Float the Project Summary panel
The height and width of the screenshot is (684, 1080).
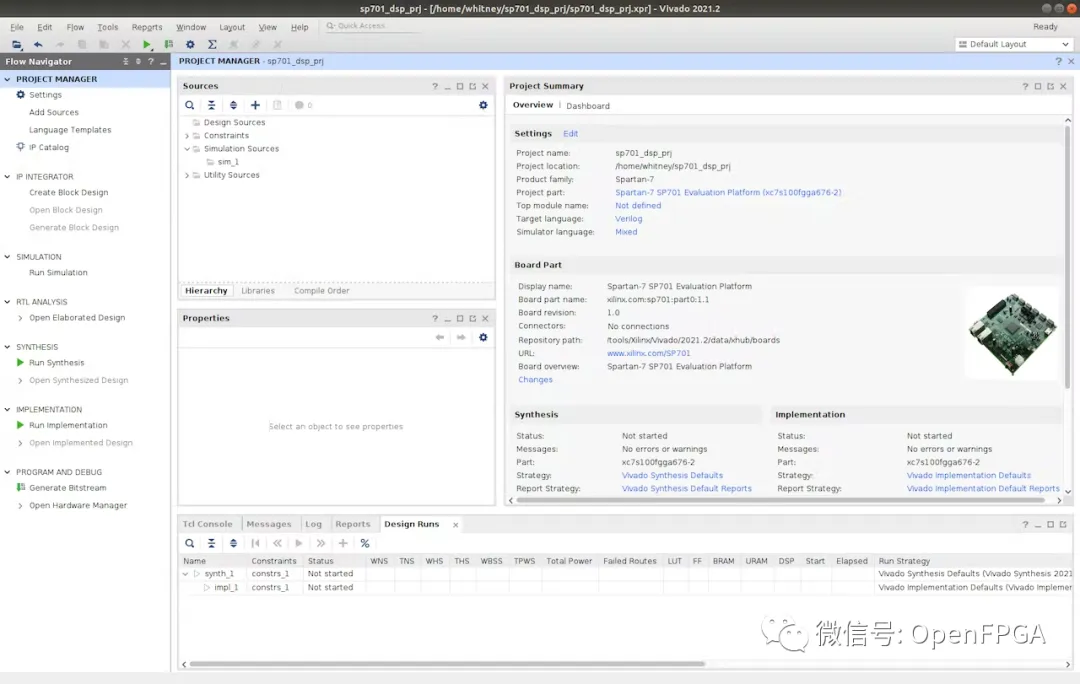pos(1050,86)
